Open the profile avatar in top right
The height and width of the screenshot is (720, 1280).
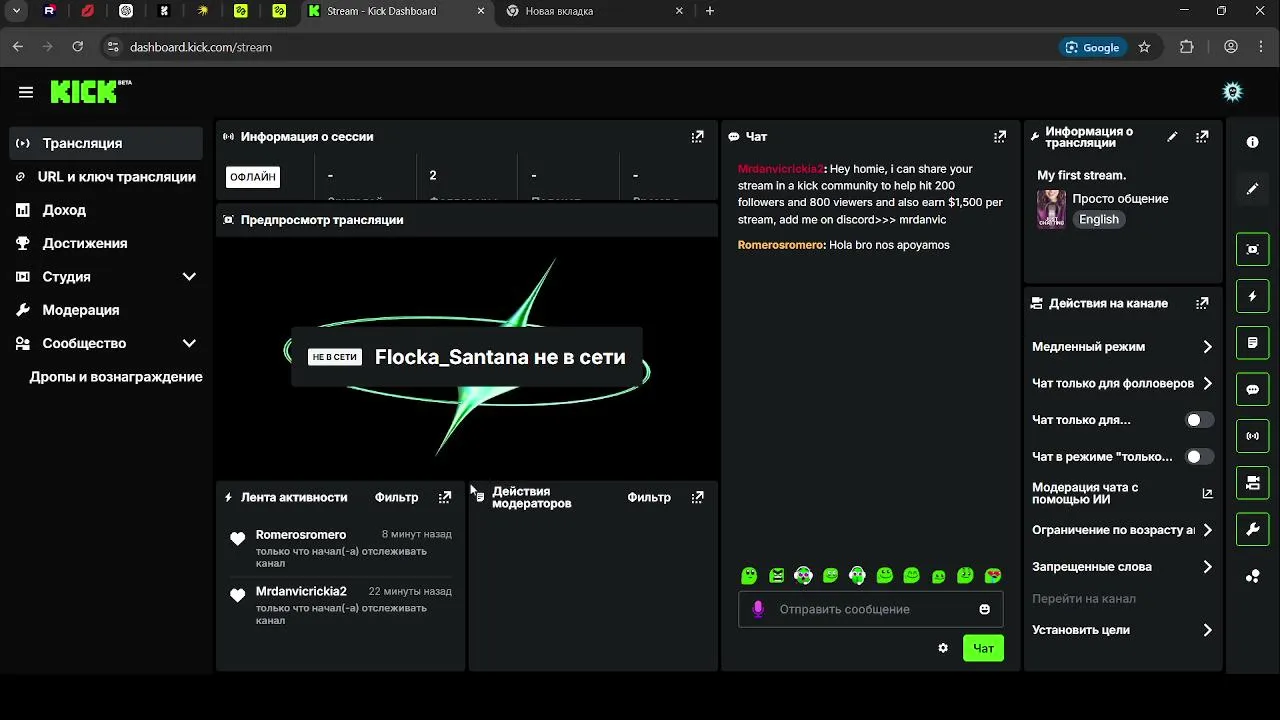[1233, 92]
